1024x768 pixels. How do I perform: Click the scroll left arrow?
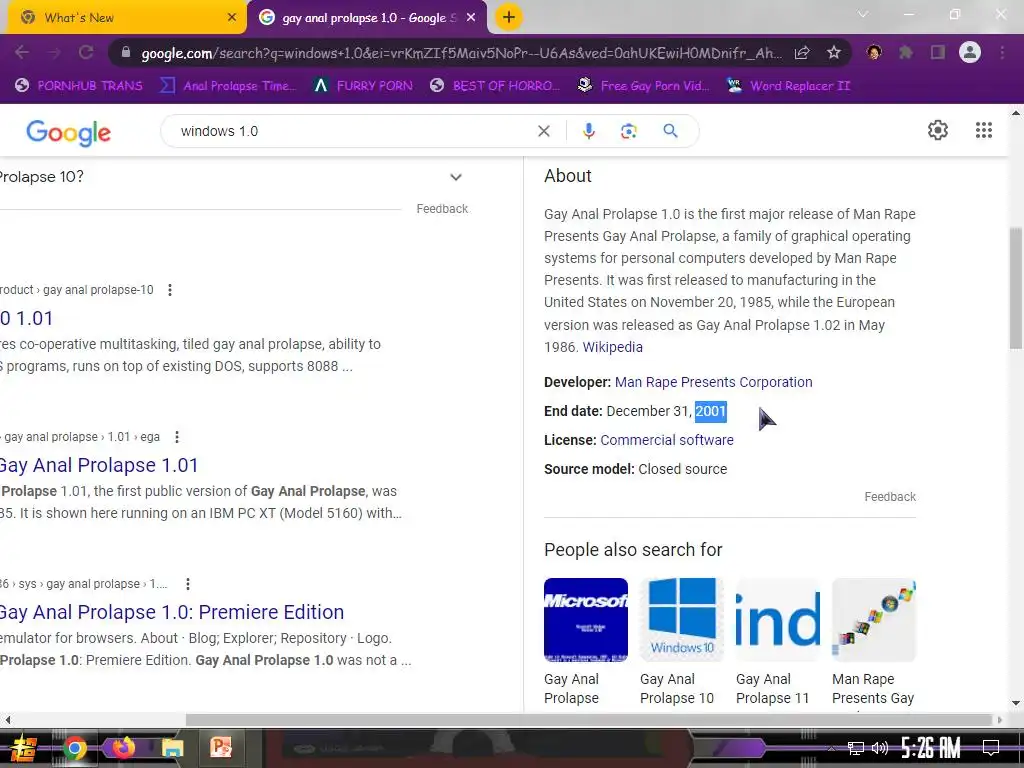pyautogui.click(x=7, y=720)
